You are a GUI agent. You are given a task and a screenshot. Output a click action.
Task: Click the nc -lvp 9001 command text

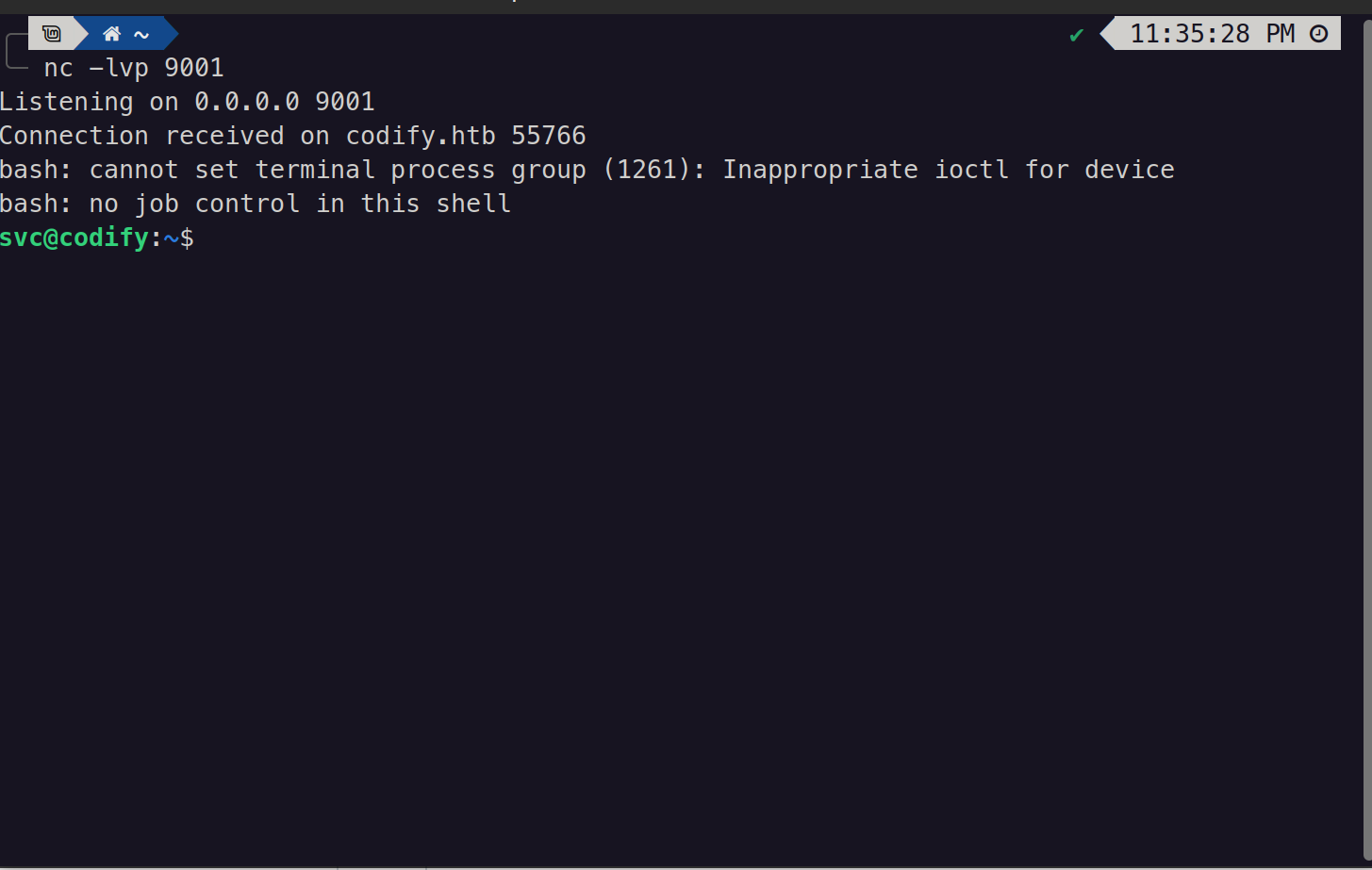click(133, 68)
